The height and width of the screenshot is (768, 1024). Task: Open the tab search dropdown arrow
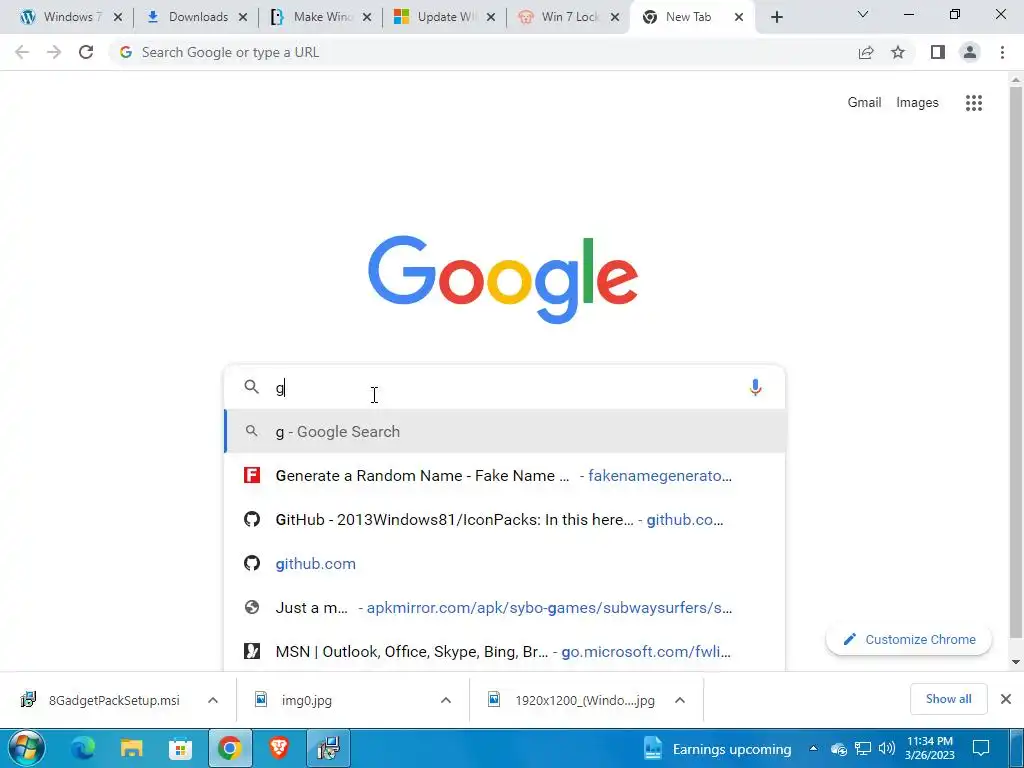863,14
